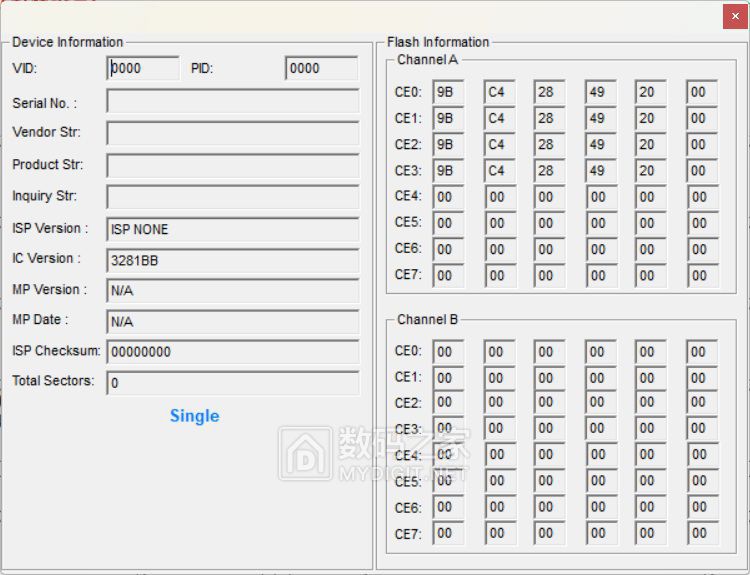This screenshot has height=575, width=750.
Task: Click Channel A CE7 last byte field
Action: 702,276
